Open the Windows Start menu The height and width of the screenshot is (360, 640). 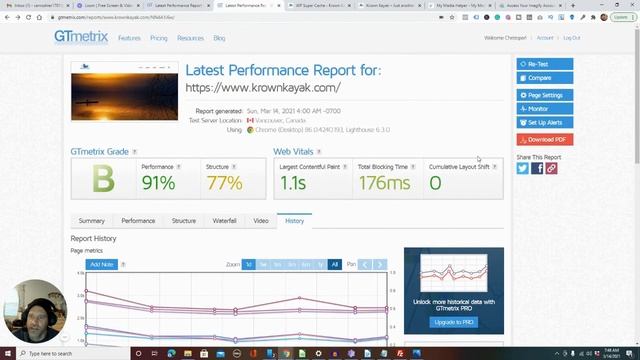coord(8,353)
